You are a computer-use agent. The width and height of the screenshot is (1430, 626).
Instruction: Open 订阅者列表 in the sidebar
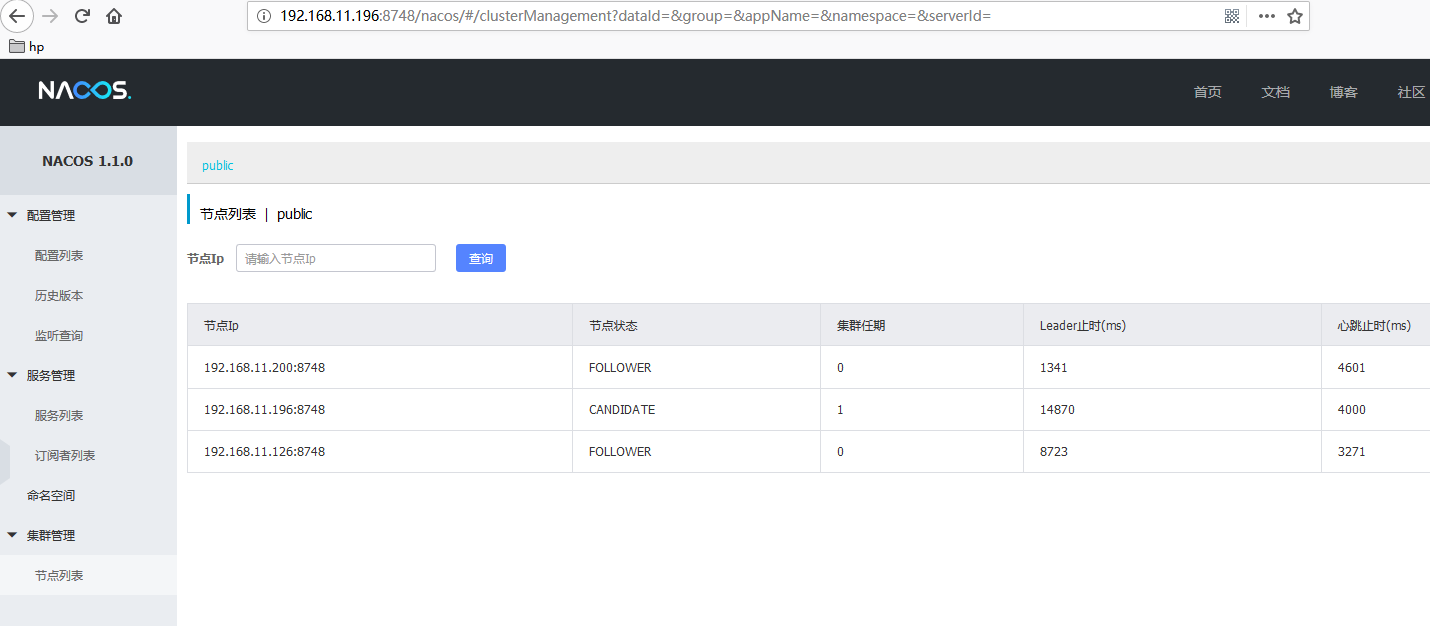click(x=65, y=456)
